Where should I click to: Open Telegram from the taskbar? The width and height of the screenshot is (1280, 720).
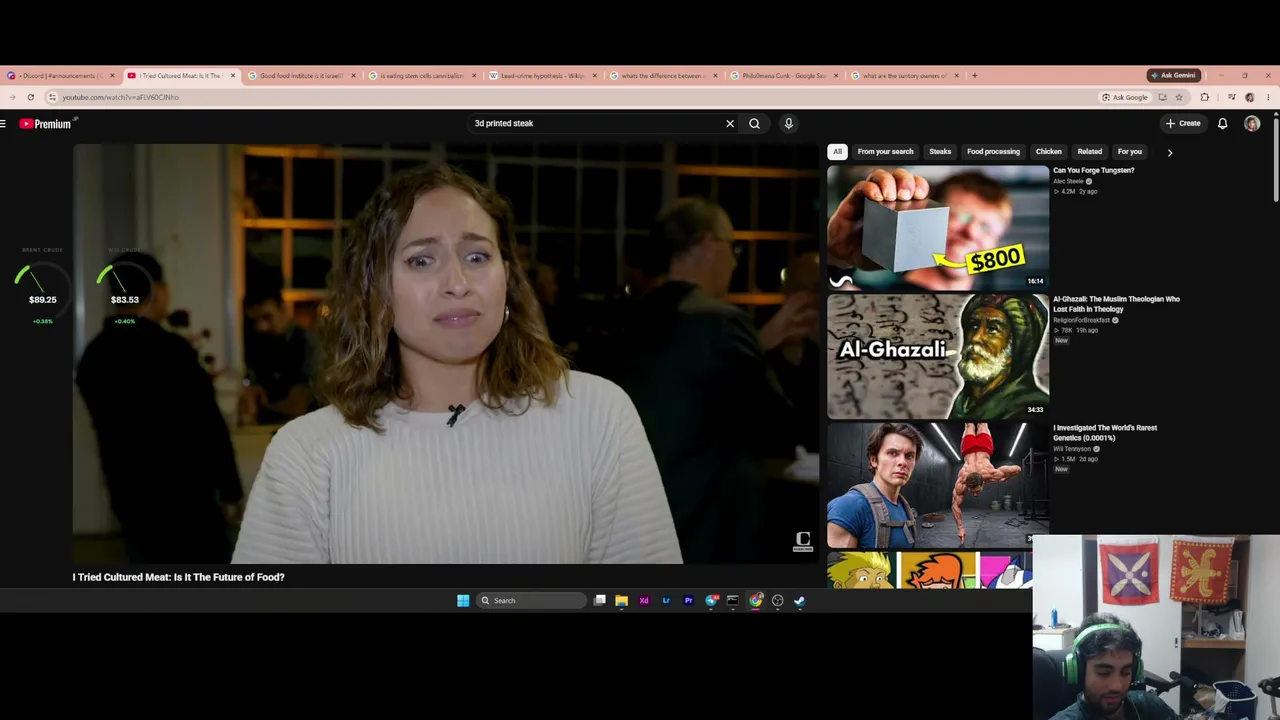point(711,601)
